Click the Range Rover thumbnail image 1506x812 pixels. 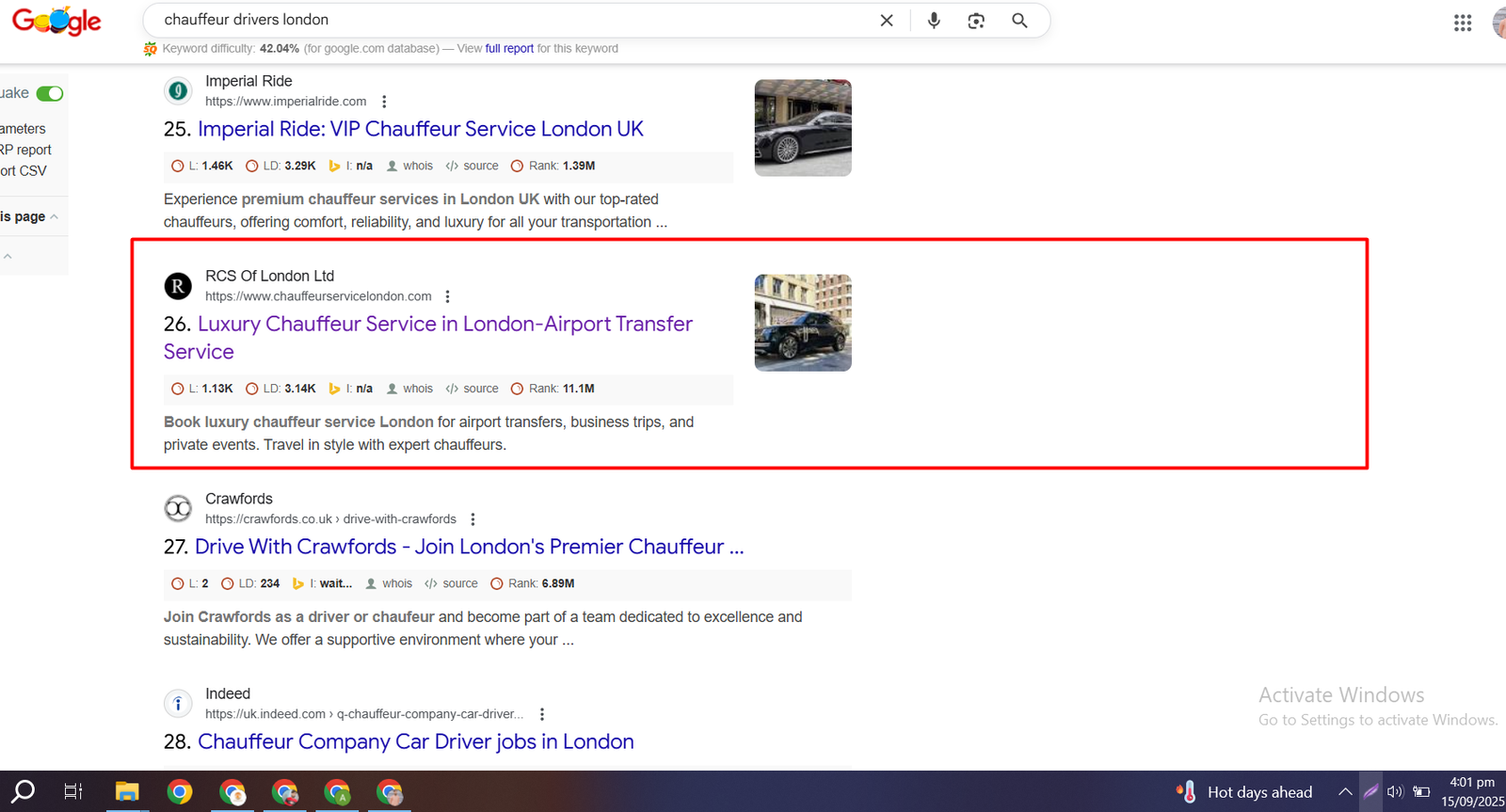point(802,323)
